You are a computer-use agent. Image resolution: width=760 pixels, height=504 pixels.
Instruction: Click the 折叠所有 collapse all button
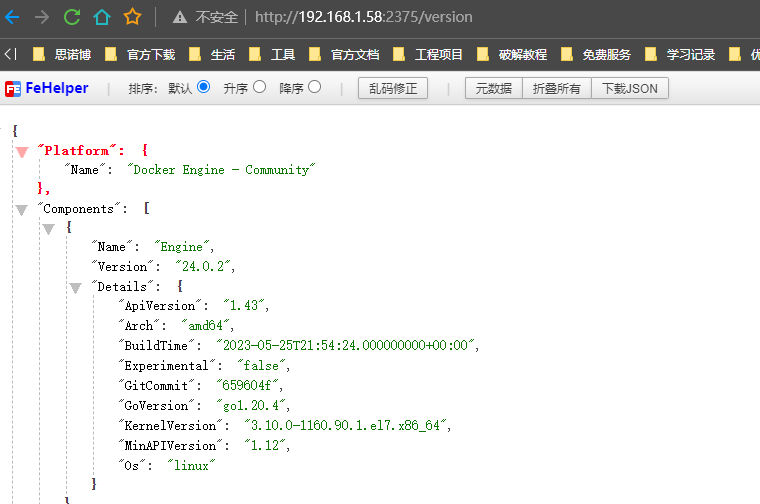point(556,89)
